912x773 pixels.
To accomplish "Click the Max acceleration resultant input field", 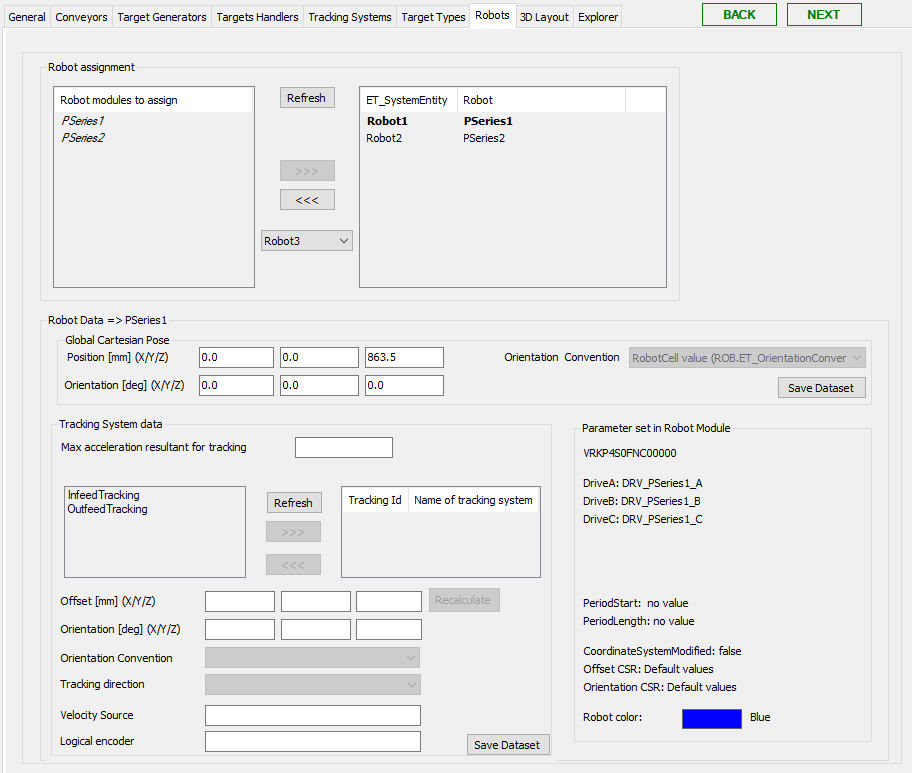I will [x=343, y=447].
